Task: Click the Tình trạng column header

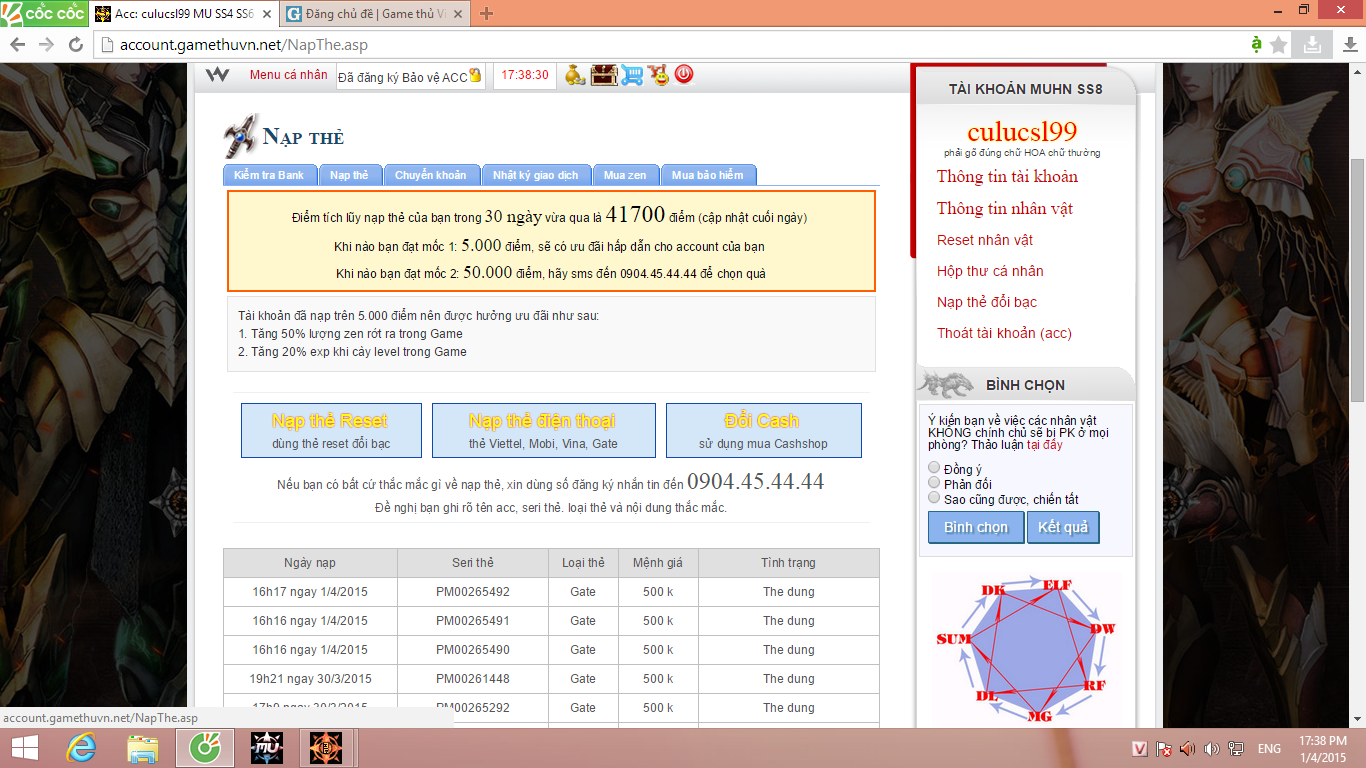Action: pos(789,563)
